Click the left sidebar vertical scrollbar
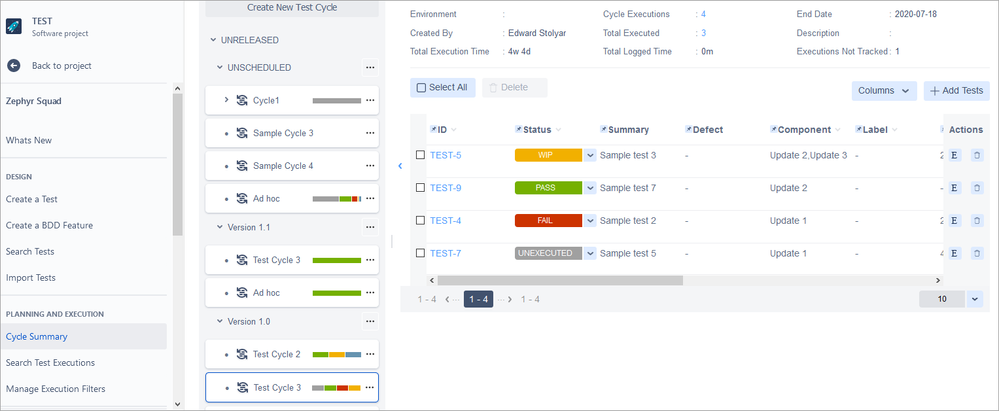The image size is (999, 411). (178, 164)
